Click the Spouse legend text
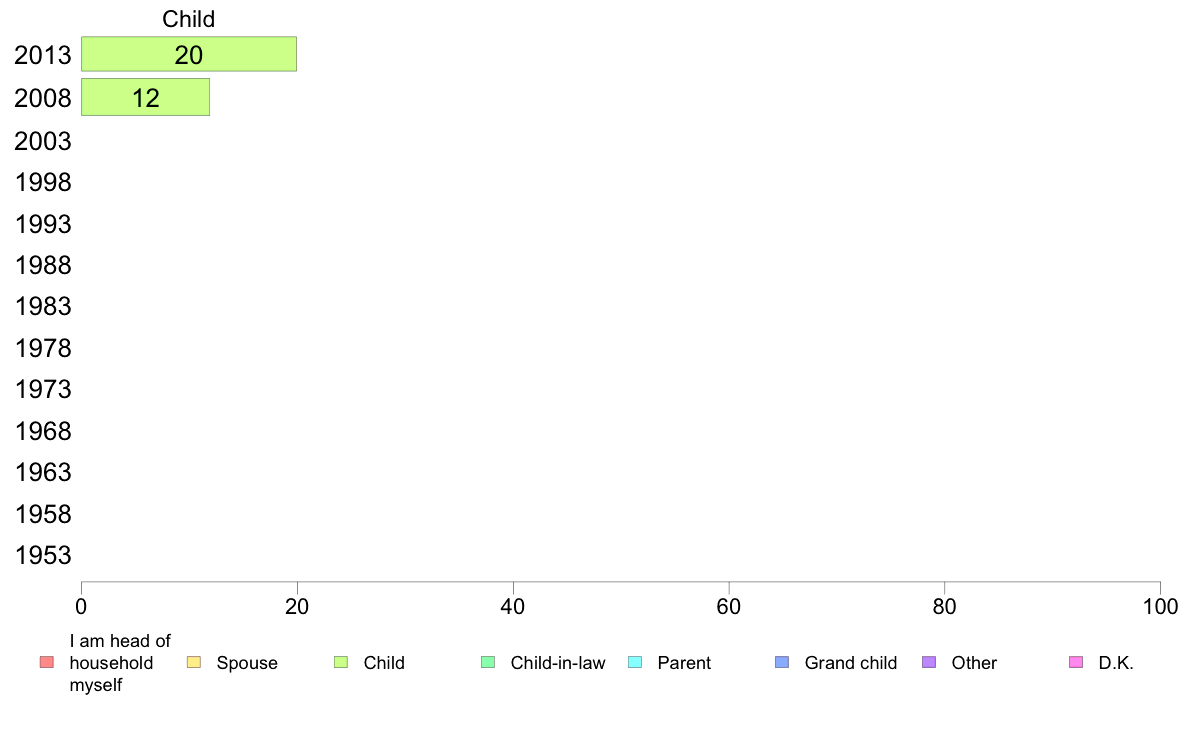The image size is (1188, 736). pos(247,663)
